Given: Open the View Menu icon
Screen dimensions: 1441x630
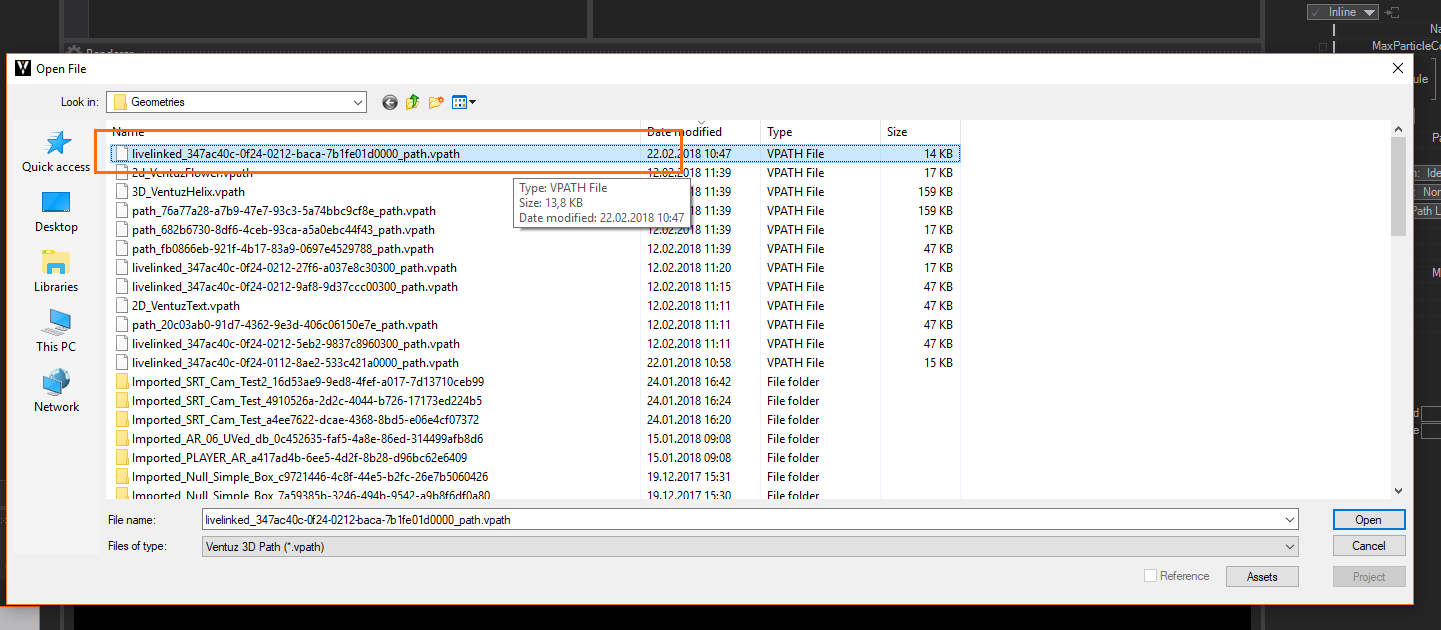Looking at the screenshot, I should [464, 102].
